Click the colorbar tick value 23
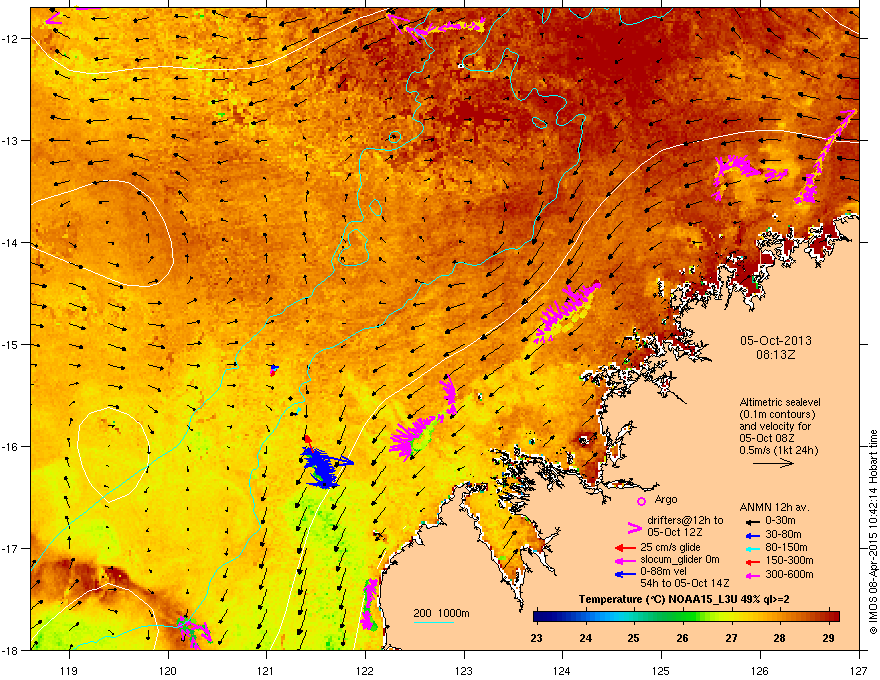Viewport: 880px width, 680px height. 537,638
